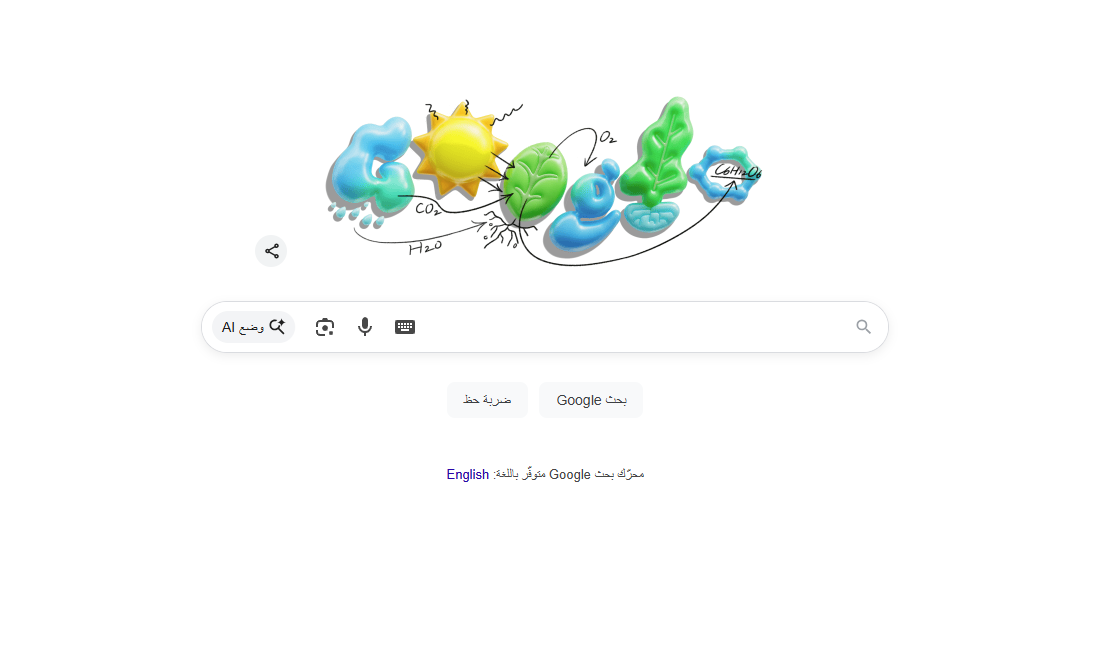Click the بحث Google search button
1104x662 pixels.
[x=591, y=400]
